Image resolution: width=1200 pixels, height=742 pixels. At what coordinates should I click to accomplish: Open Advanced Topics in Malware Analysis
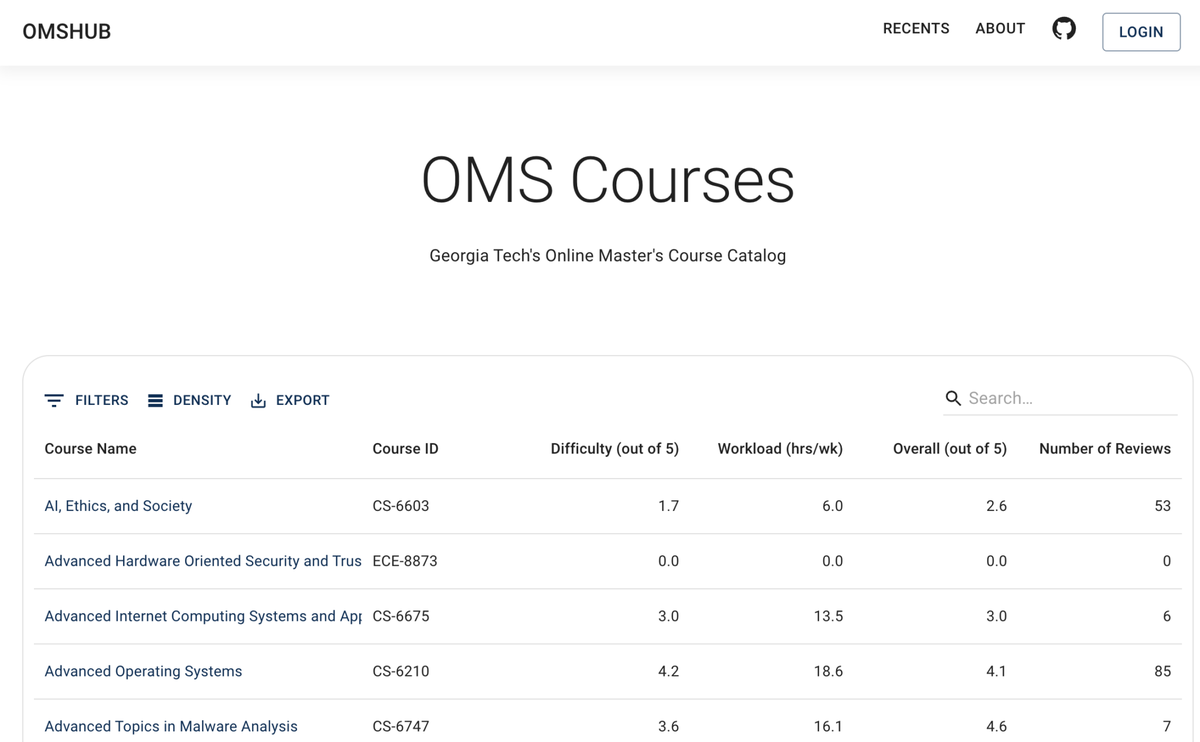point(171,726)
